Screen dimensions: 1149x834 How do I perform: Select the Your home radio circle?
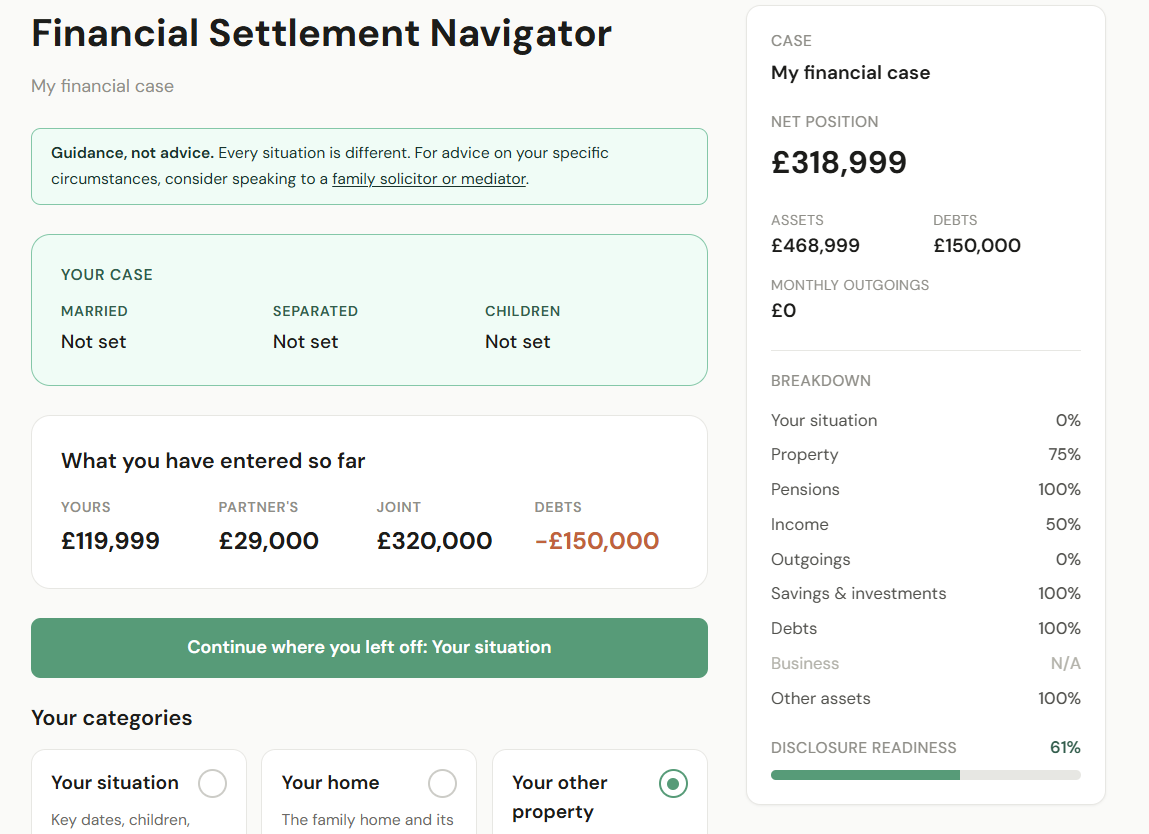(442, 783)
